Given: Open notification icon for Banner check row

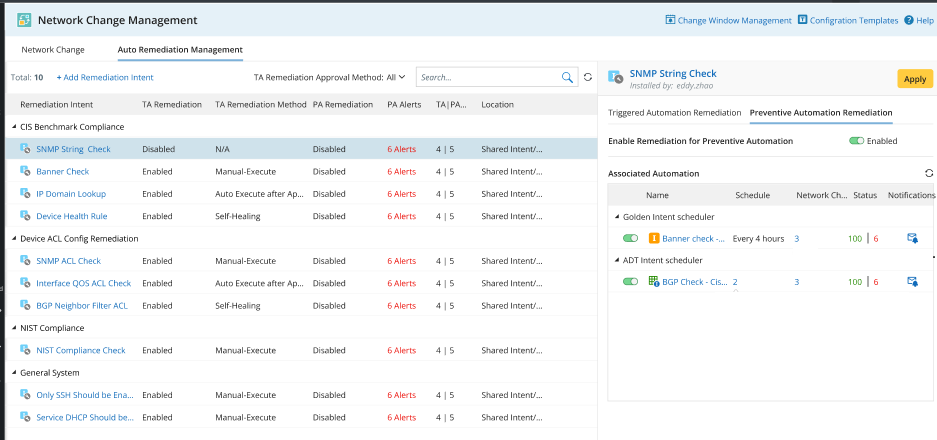Looking at the screenshot, I should pos(912,238).
